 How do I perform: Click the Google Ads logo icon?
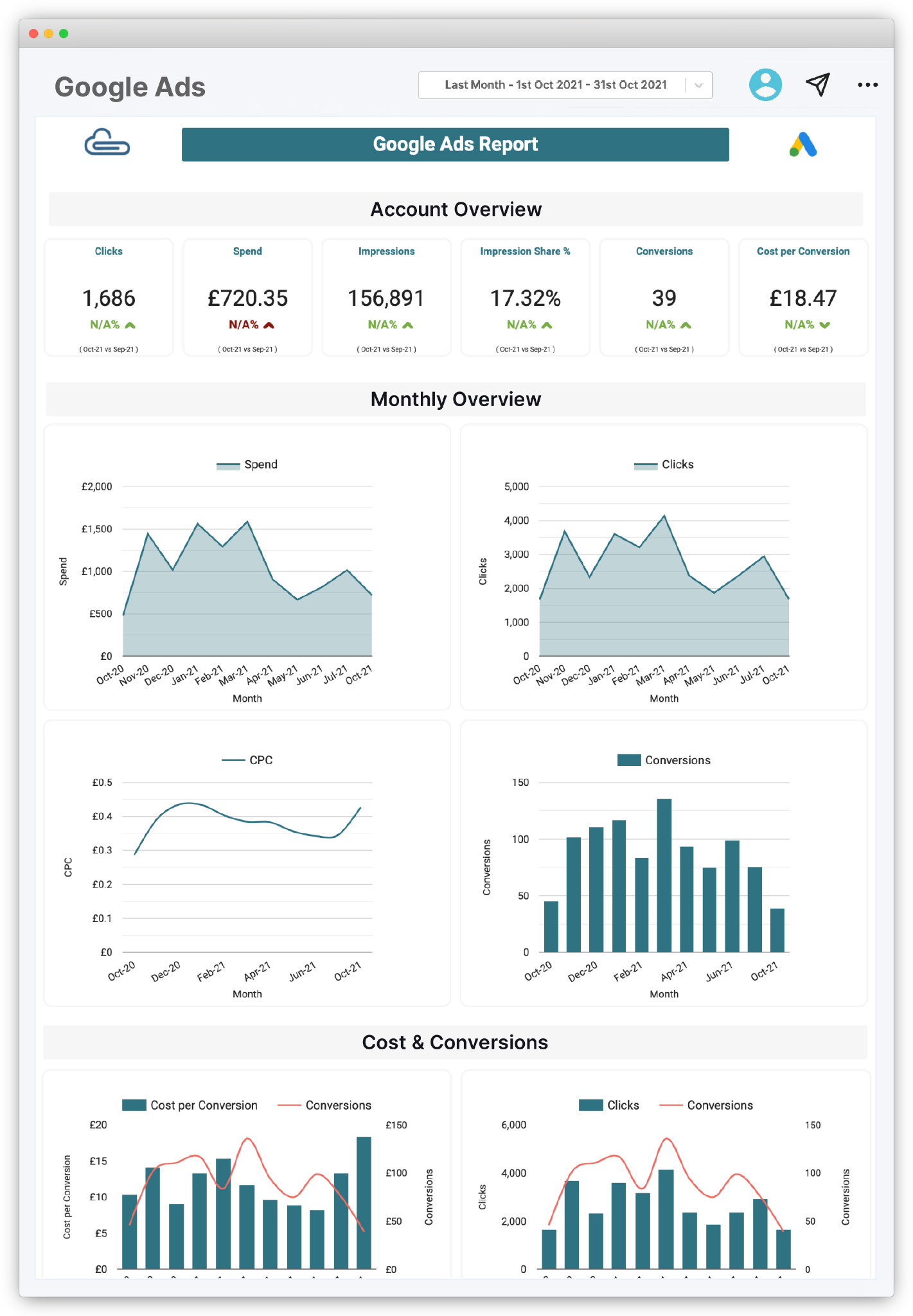803,145
